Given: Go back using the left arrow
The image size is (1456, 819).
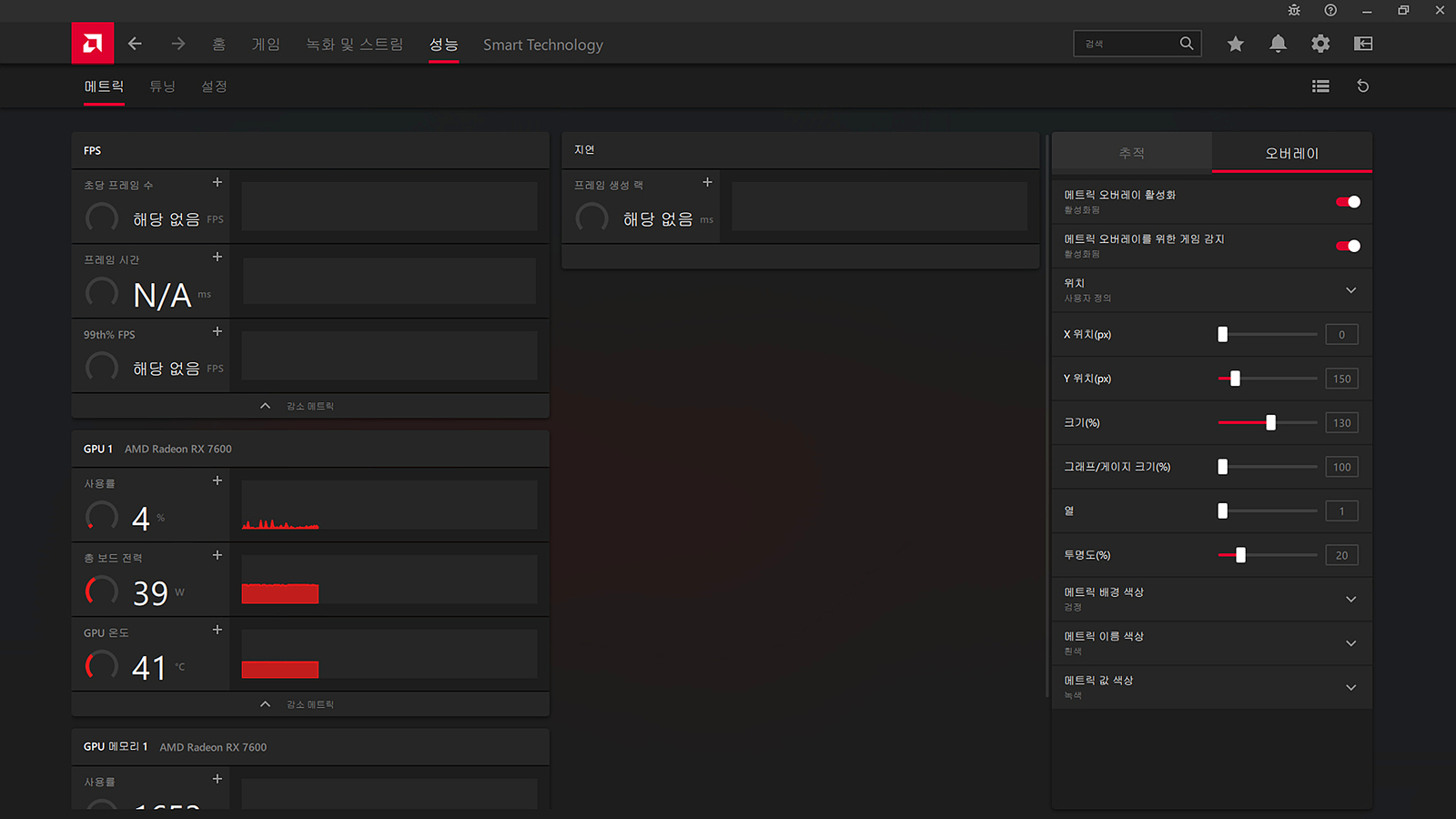Looking at the screenshot, I should click(x=135, y=44).
